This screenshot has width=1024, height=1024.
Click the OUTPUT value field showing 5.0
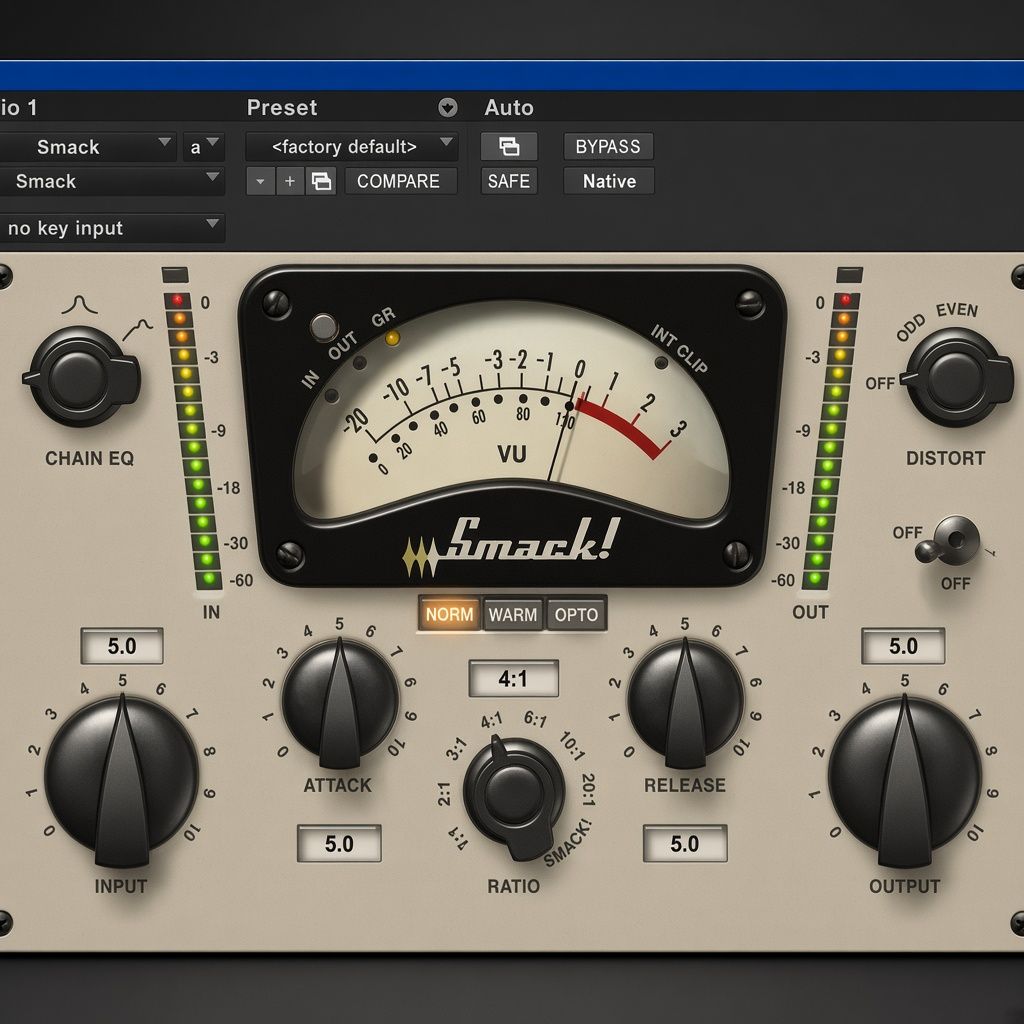903,646
